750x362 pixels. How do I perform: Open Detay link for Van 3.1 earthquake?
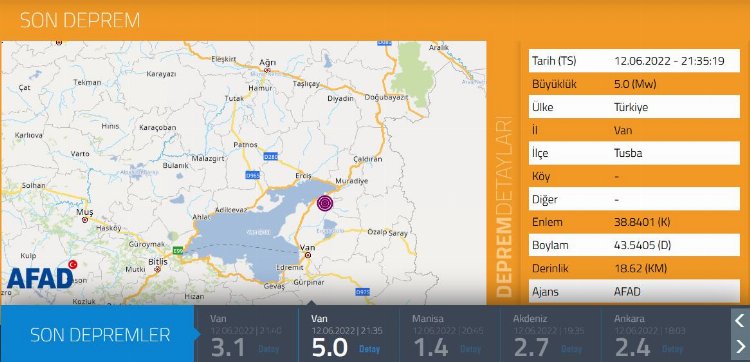point(268,349)
